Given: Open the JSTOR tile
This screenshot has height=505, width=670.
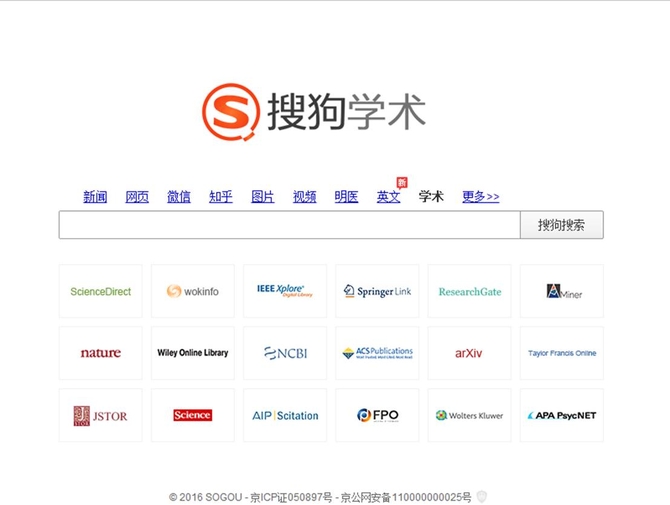Looking at the screenshot, I should pos(100,415).
